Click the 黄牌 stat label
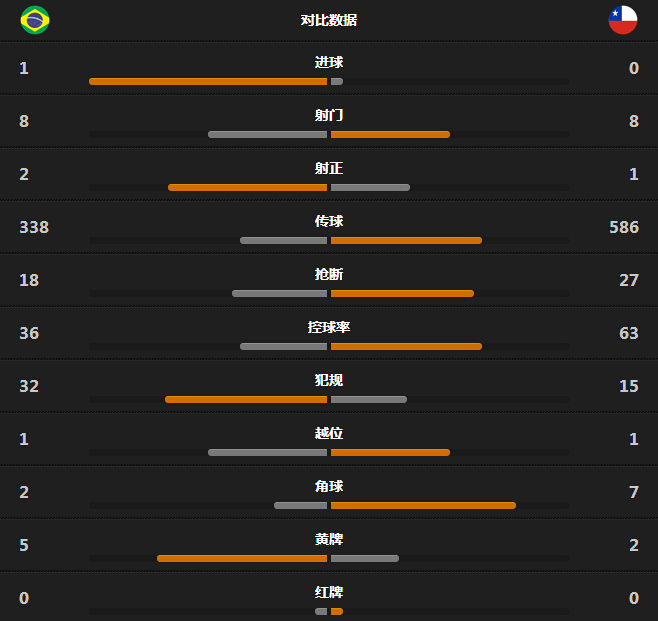This screenshot has height=621, width=658. [x=329, y=539]
